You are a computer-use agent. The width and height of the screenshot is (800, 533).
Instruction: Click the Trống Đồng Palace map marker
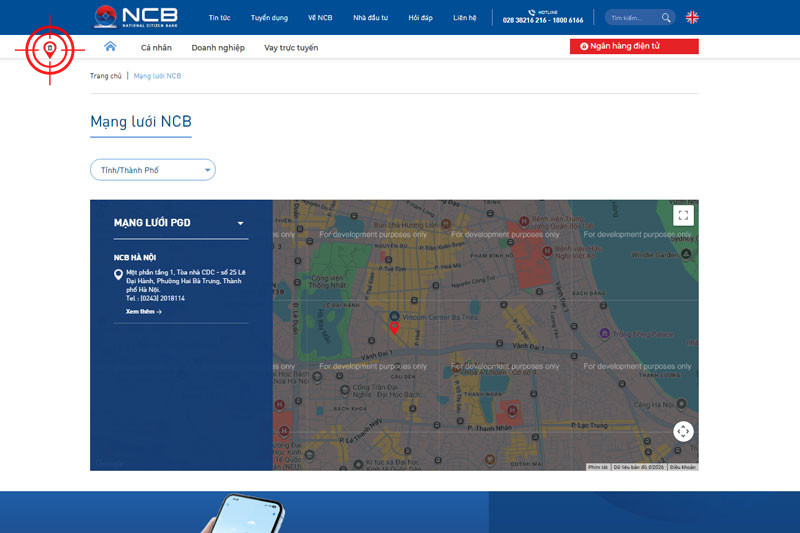tap(605, 334)
